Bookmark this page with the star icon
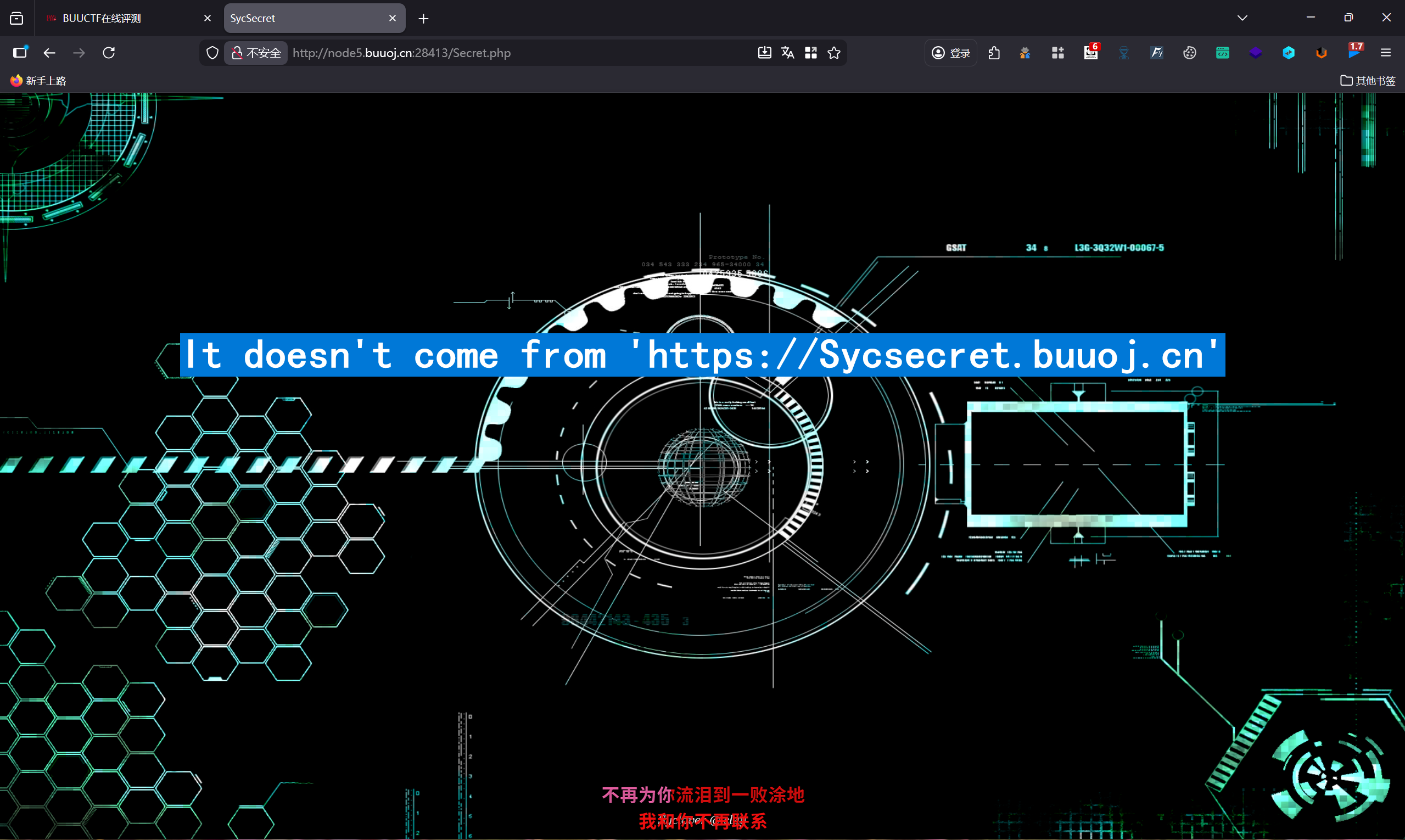 (834, 53)
